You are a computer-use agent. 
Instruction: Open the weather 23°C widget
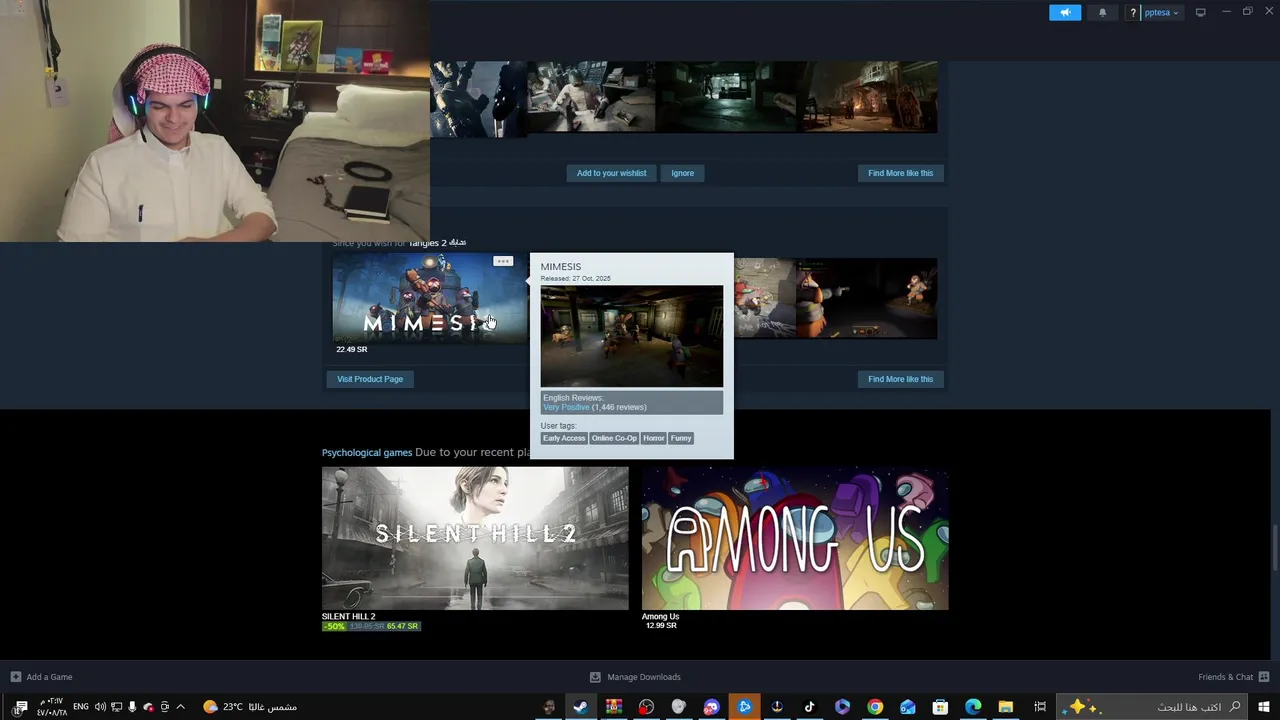pos(250,707)
